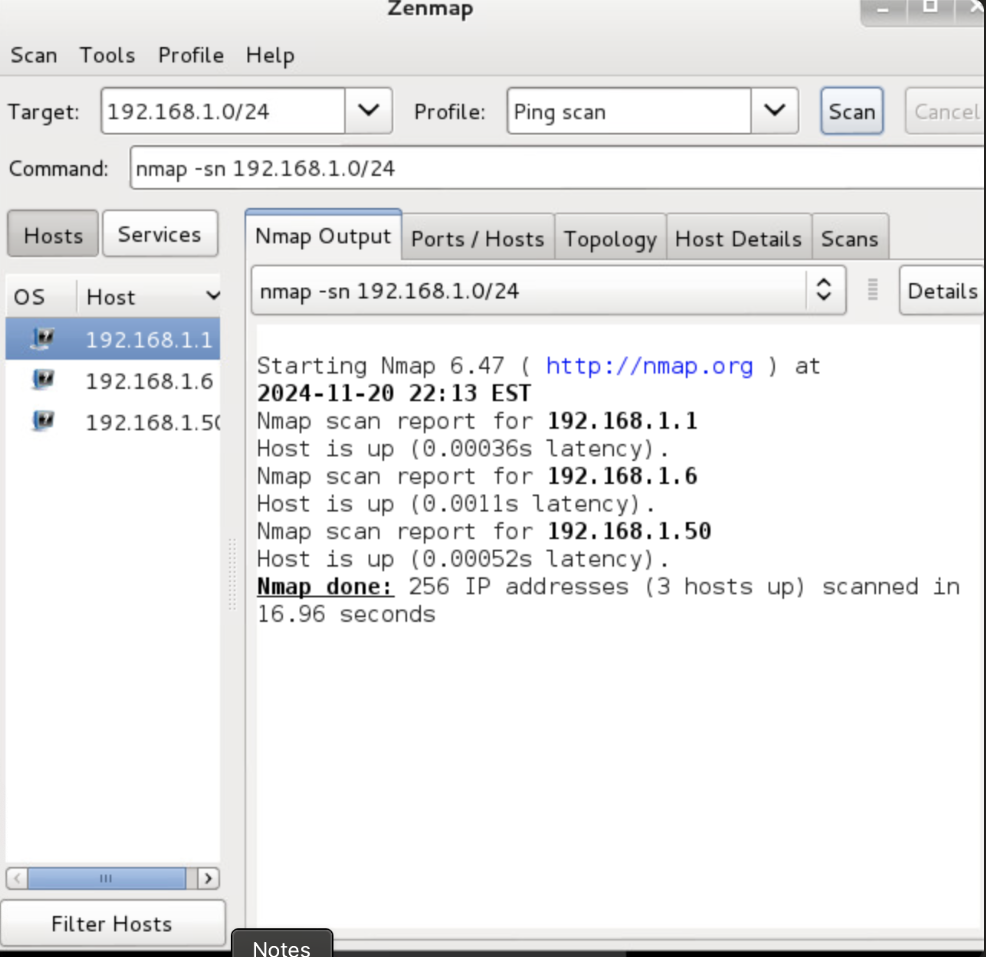Click the Filter Hosts button

[x=113, y=923]
